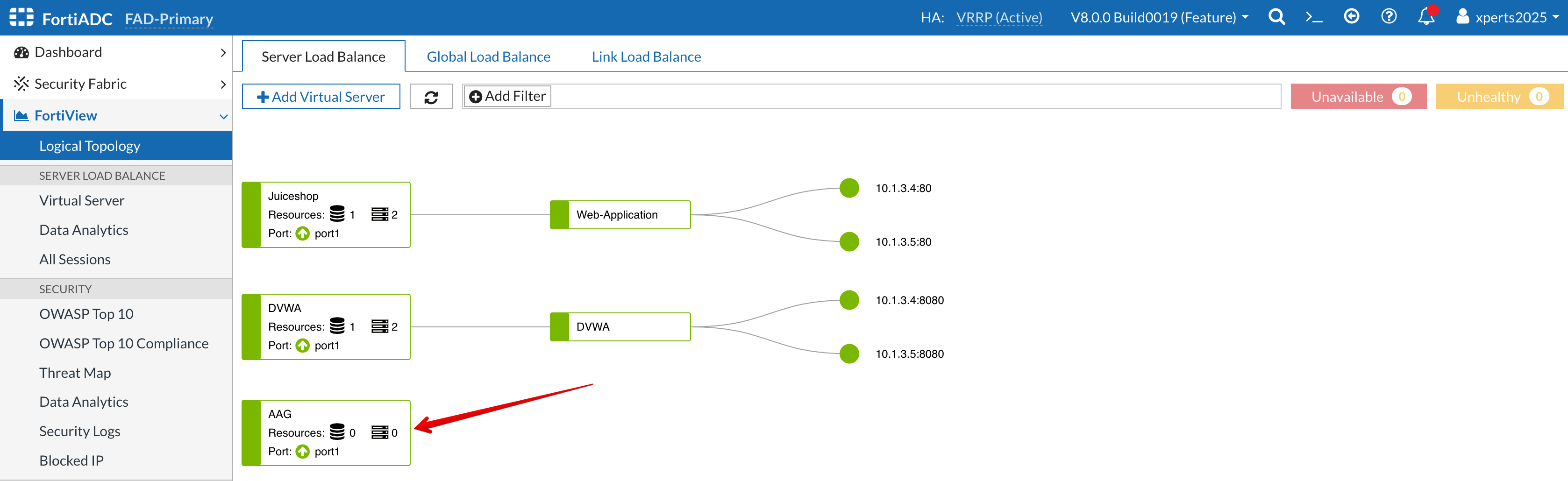Launch the CLI console icon
This screenshot has height=481, width=1568.
(1313, 17)
